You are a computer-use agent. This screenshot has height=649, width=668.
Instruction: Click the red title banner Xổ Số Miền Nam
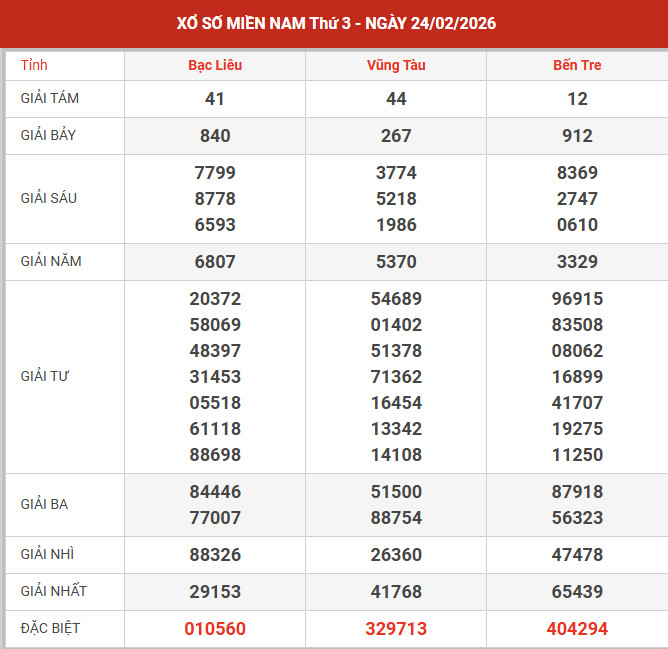pyautogui.click(x=334, y=23)
